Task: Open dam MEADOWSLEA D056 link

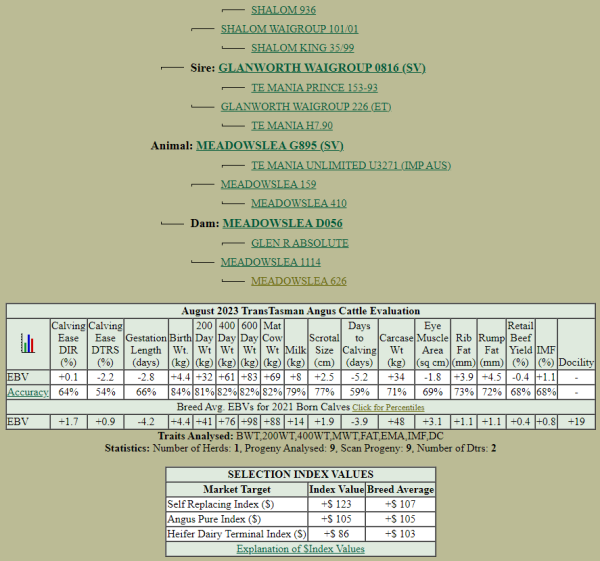Action: tap(282, 223)
